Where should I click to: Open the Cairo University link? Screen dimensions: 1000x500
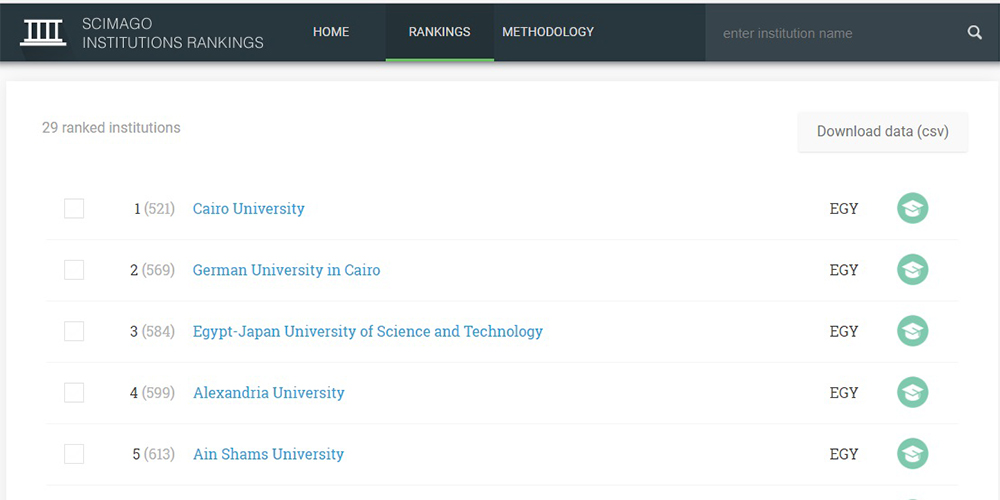tap(249, 209)
